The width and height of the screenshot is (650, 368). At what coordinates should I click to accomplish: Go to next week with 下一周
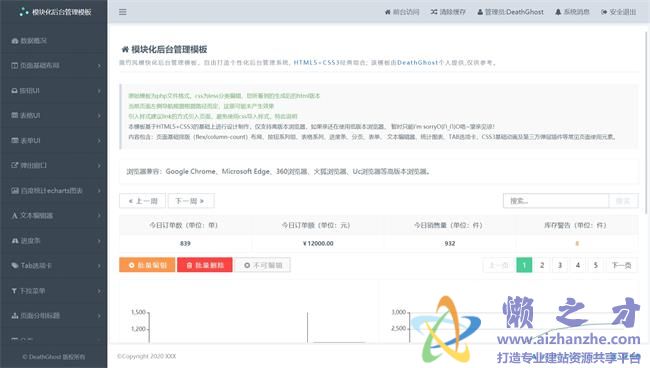(x=191, y=201)
